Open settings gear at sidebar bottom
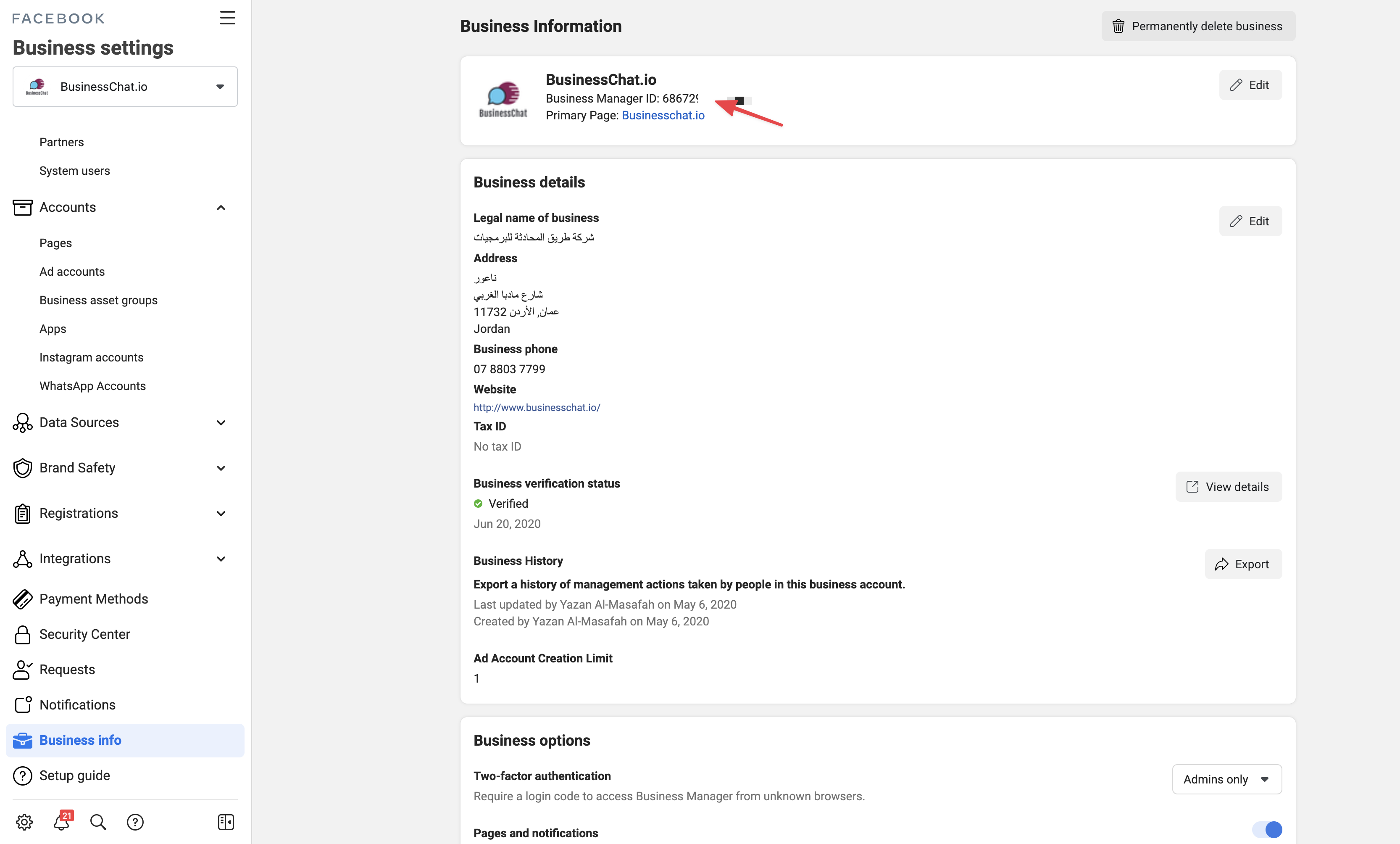The image size is (1400, 844). [24, 822]
